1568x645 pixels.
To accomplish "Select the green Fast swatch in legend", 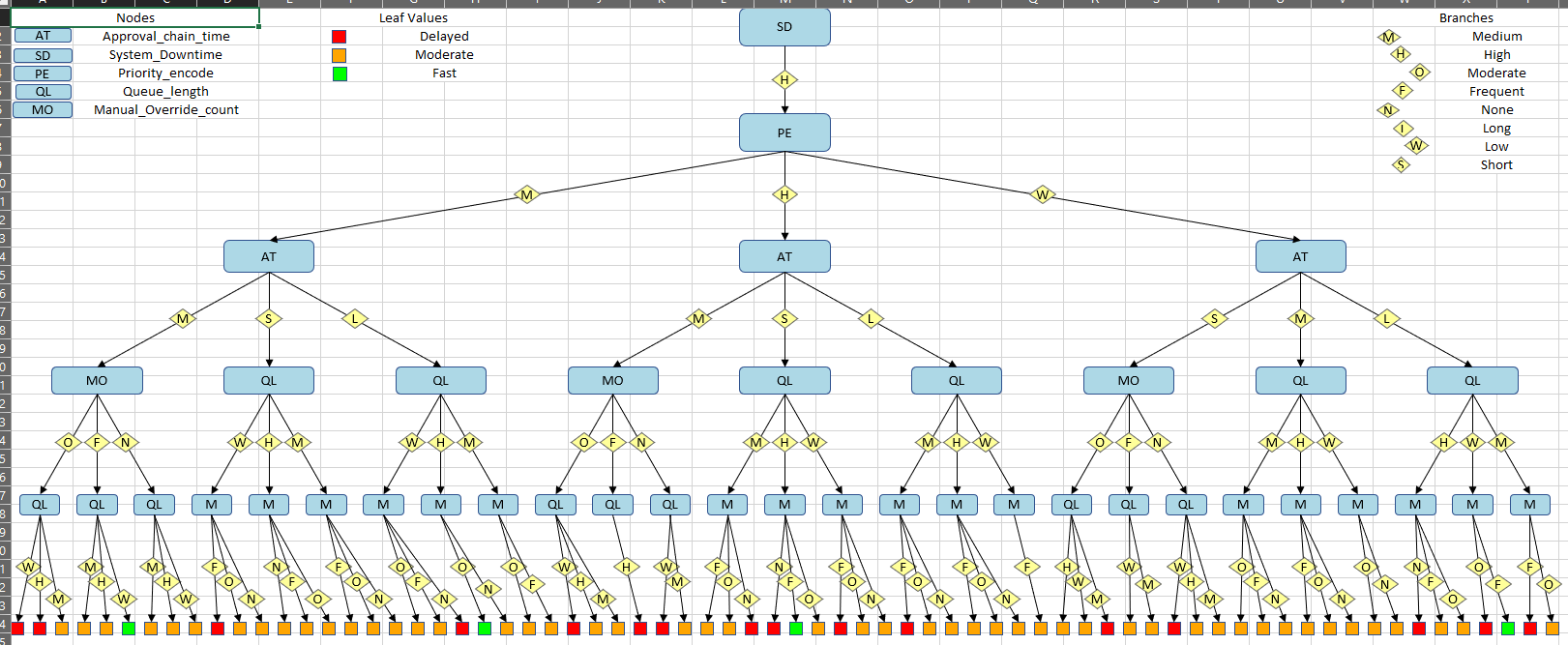I will 340,73.
